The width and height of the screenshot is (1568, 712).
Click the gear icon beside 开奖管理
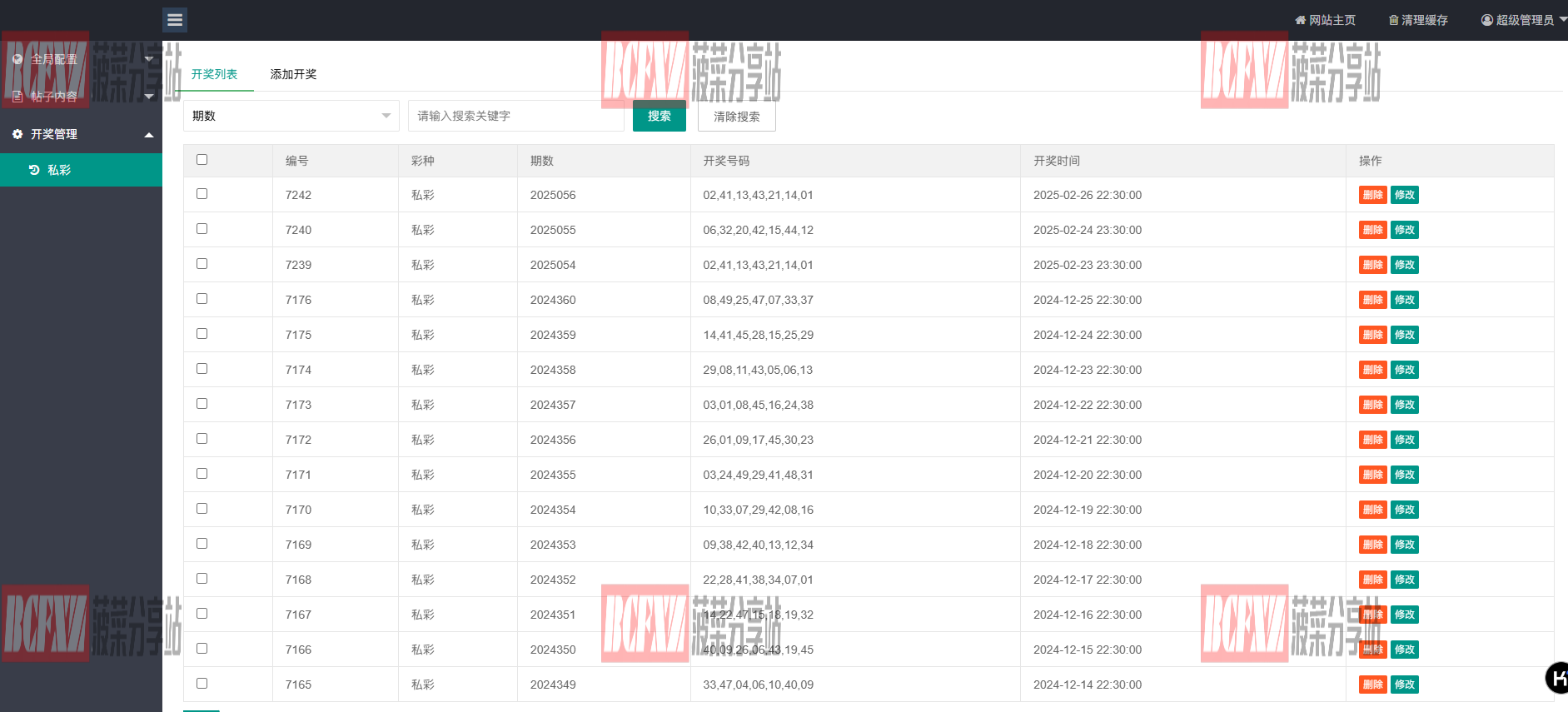[x=17, y=134]
